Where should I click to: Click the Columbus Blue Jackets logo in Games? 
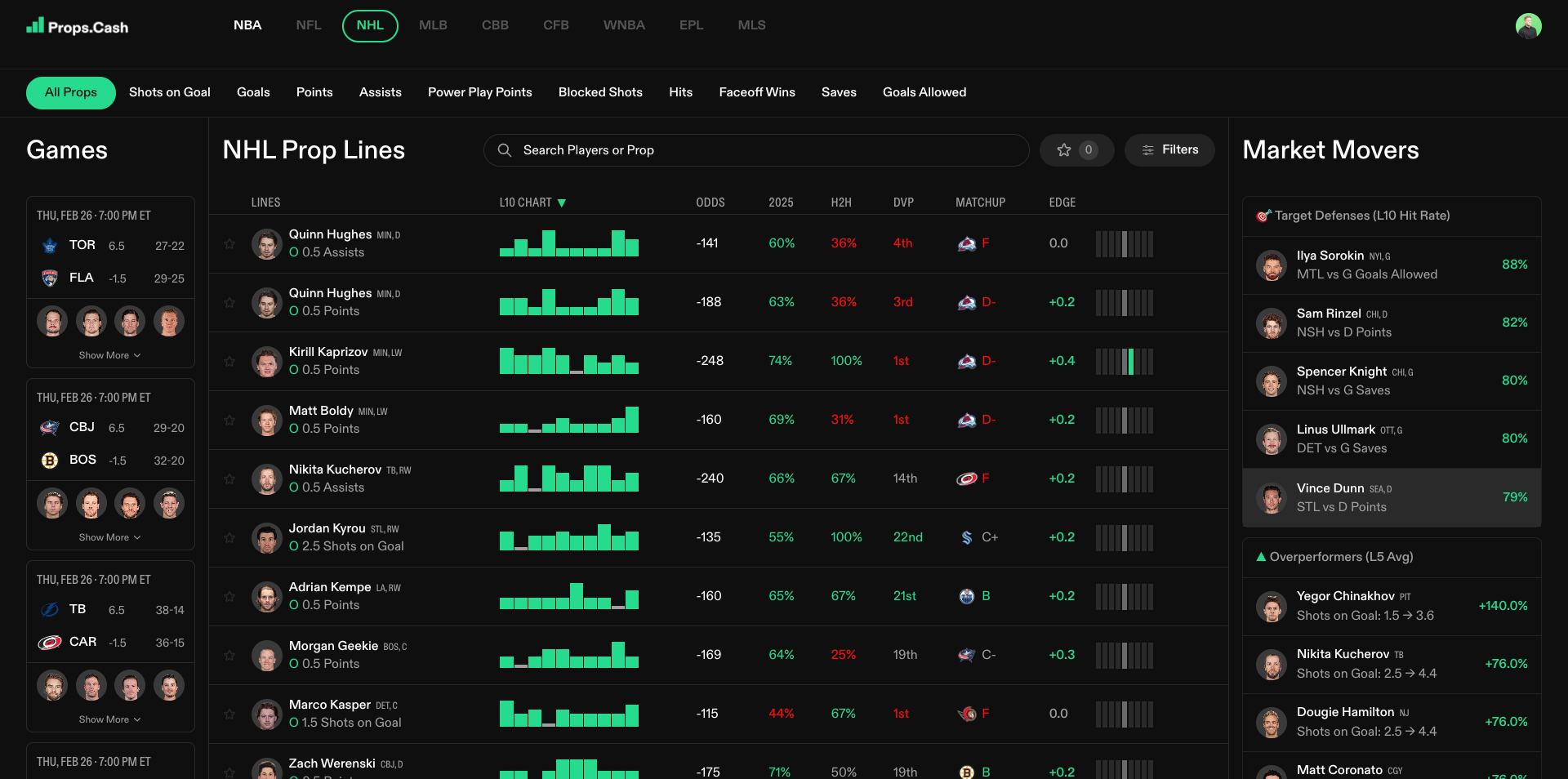coord(50,427)
